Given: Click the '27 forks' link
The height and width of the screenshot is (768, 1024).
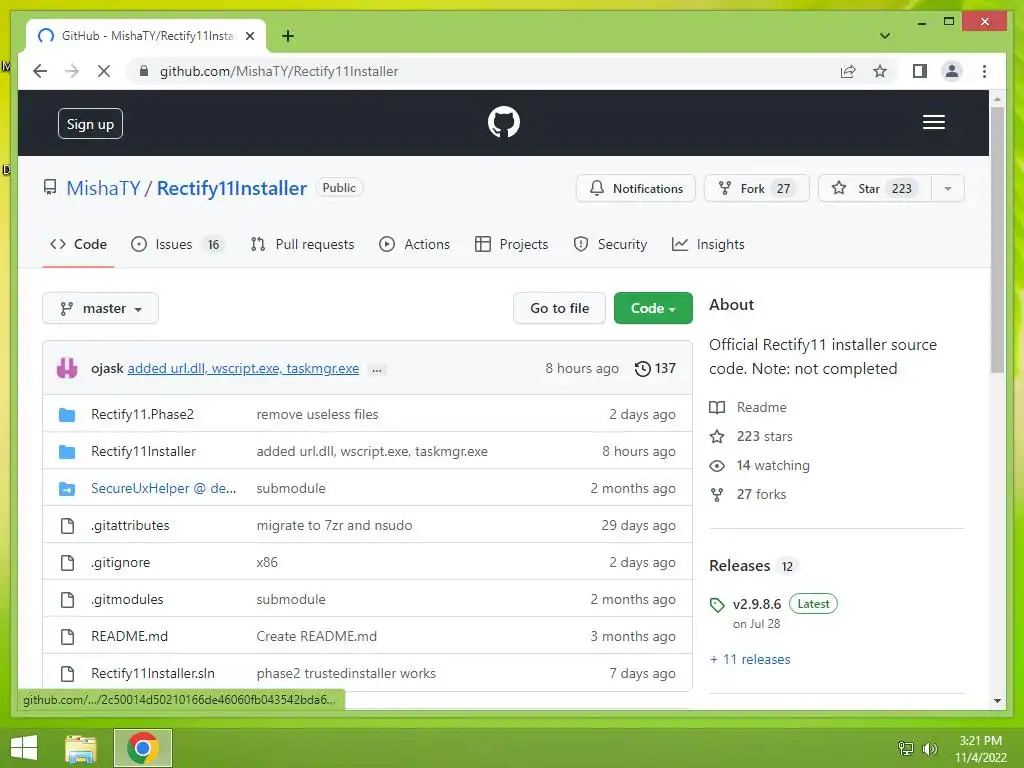Looking at the screenshot, I should click(761, 494).
